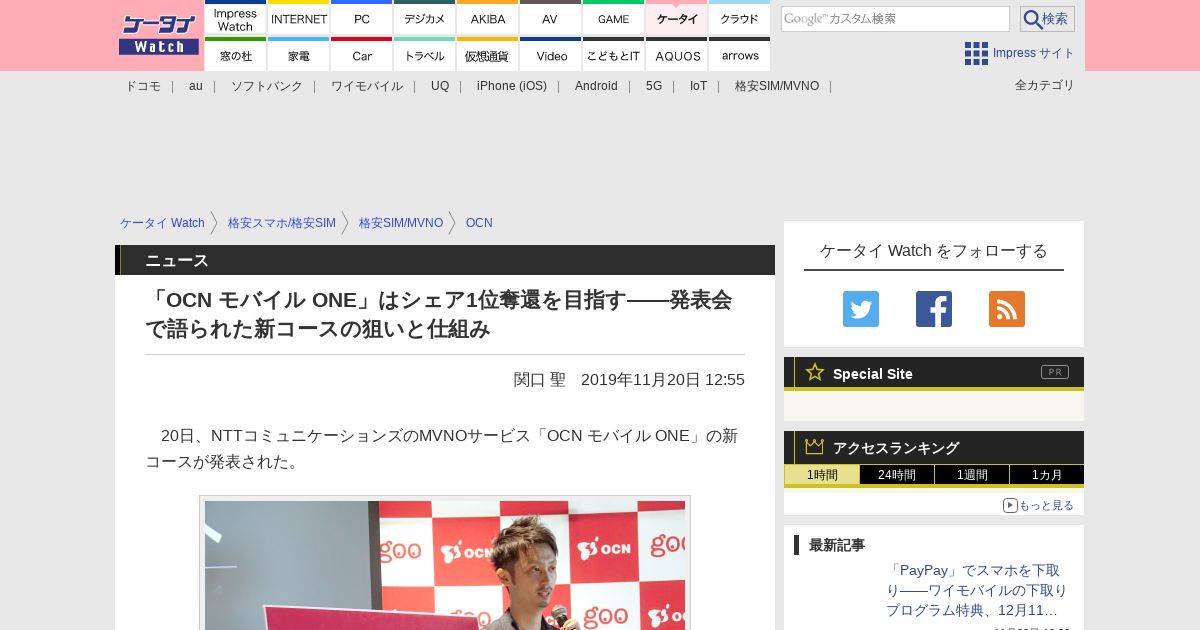This screenshot has height=630, width=1200.
Task: Open the AKIBA nav tab
Action: coord(488,18)
